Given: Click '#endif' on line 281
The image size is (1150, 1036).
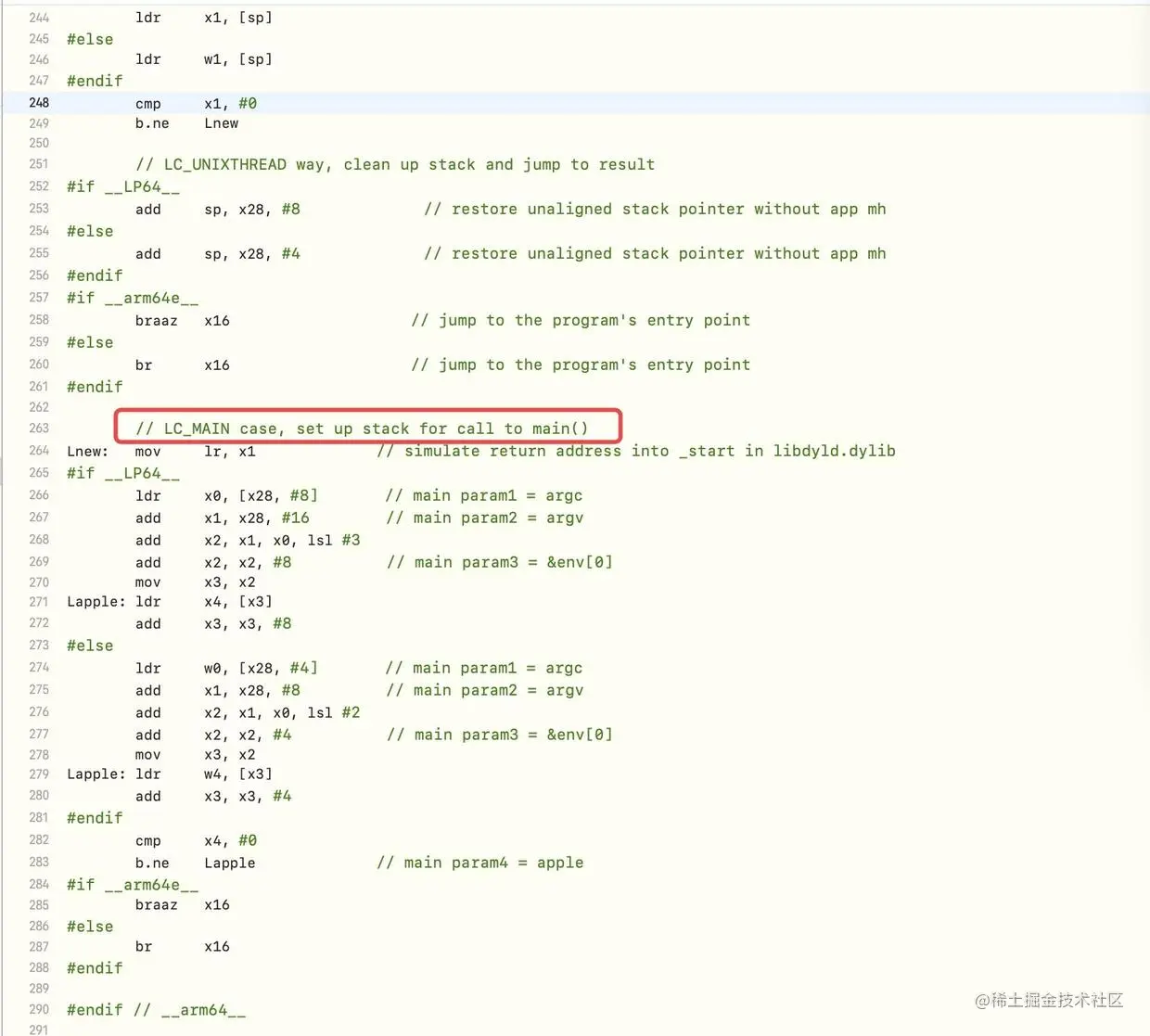Looking at the screenshot, I should (95, 818).
